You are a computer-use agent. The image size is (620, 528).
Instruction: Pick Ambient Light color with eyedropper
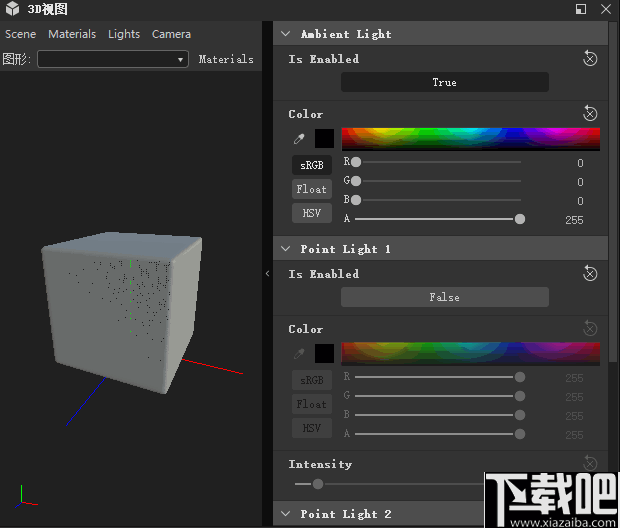pos(299,139)
